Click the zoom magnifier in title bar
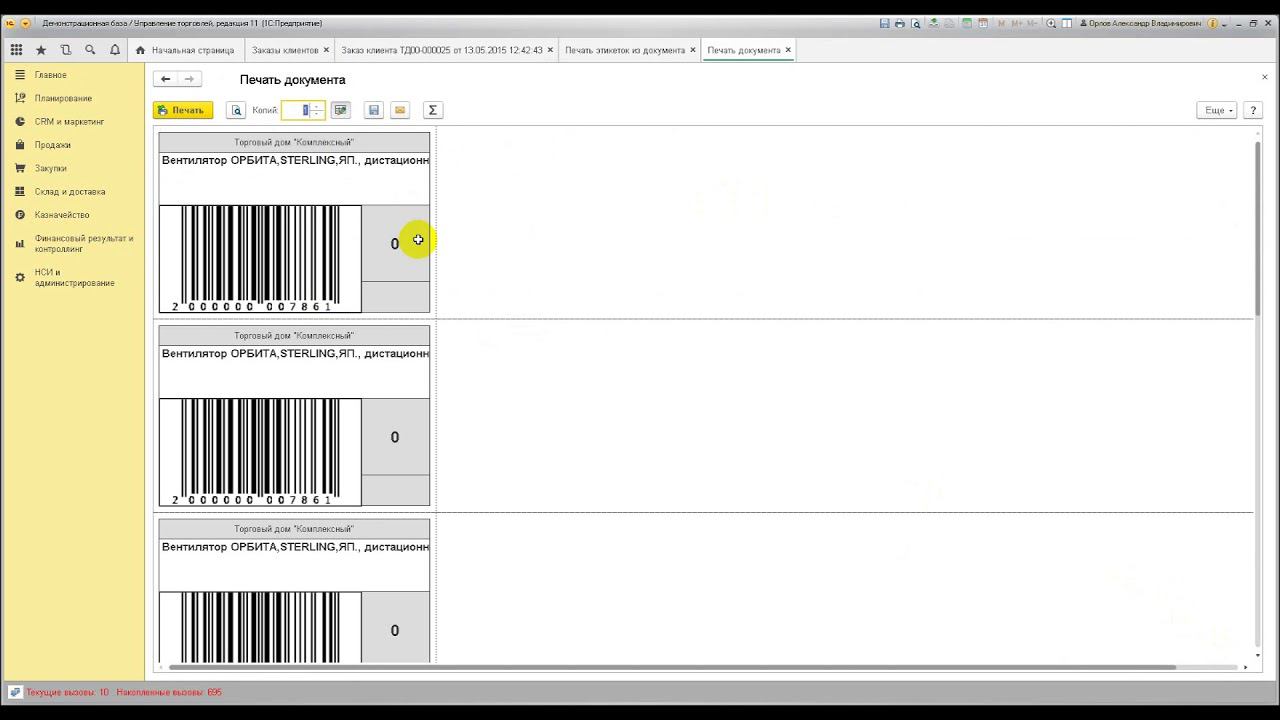 [x=1051, y=23]
